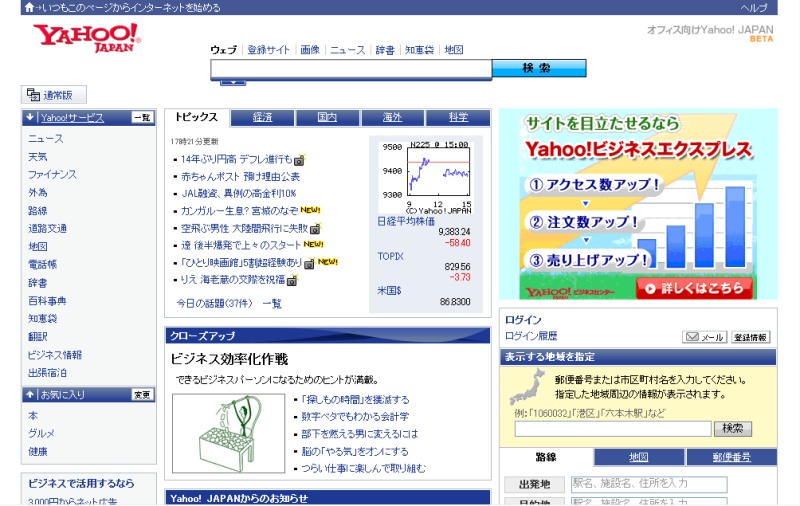Select the ウェブ search category
The width and height of the screenshot is (800, 506).
(x=223, y=50)
